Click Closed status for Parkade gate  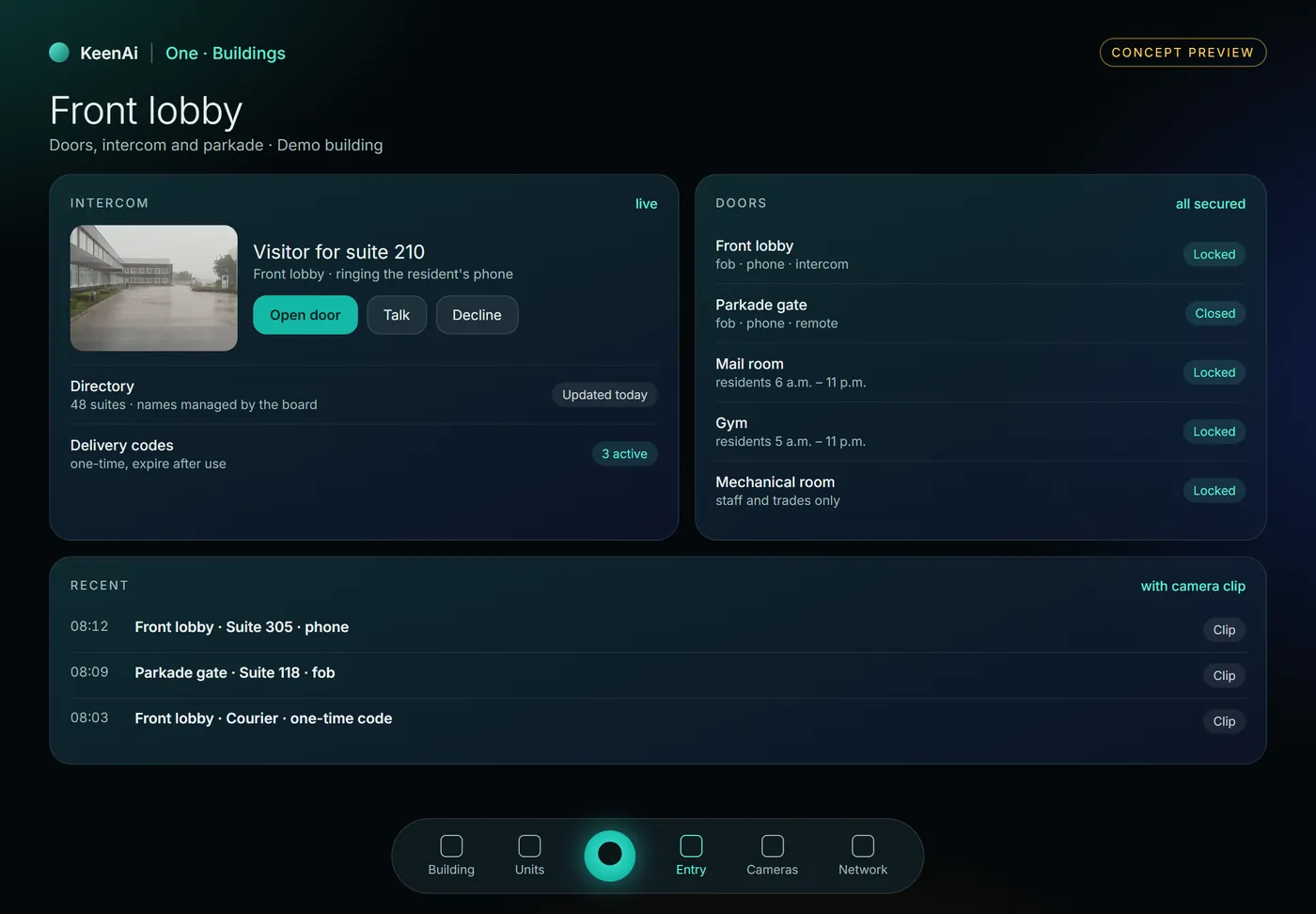click(x=1215, y=313)
